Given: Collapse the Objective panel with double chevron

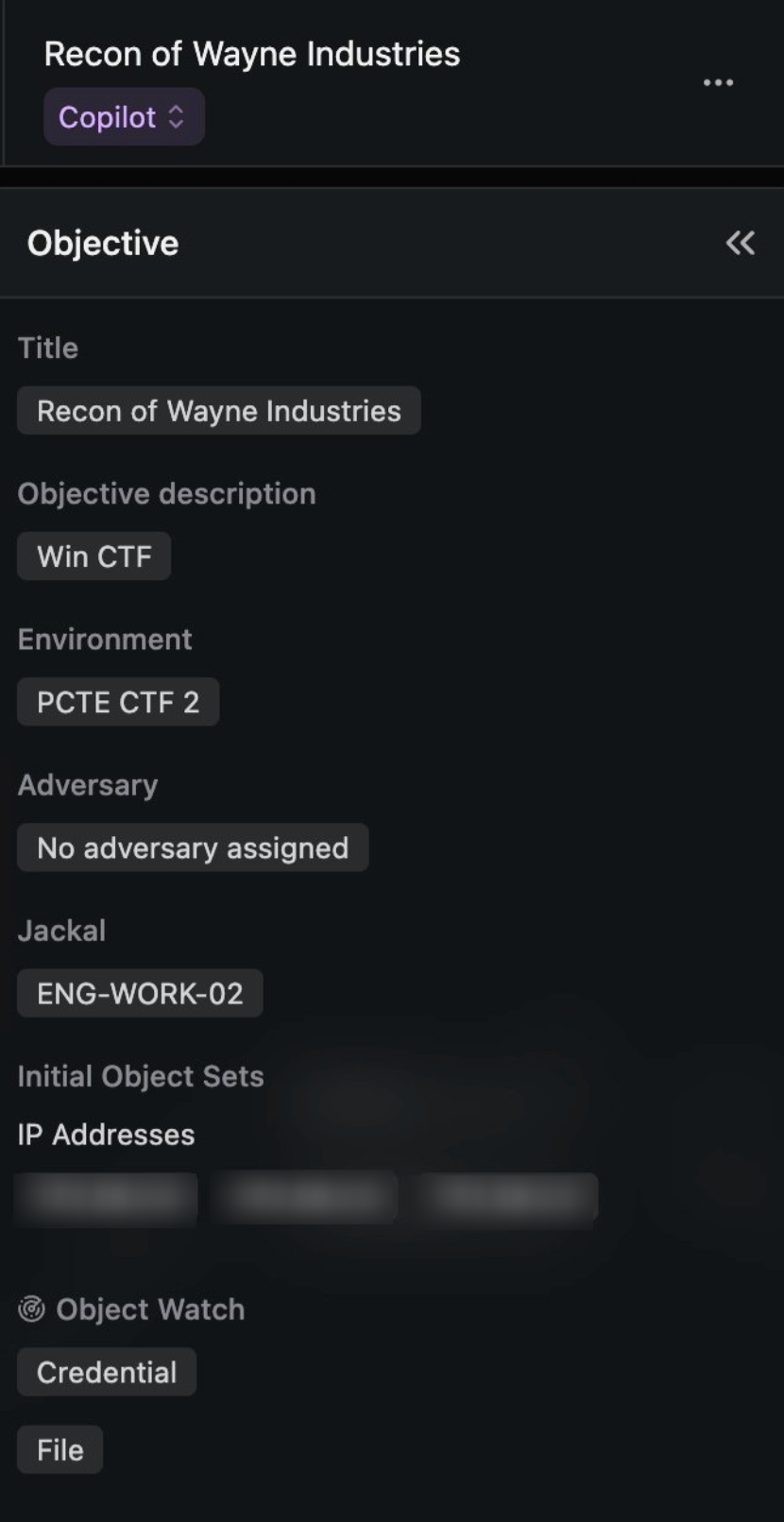Looking at the screenshot, I should tap(740, 243).
